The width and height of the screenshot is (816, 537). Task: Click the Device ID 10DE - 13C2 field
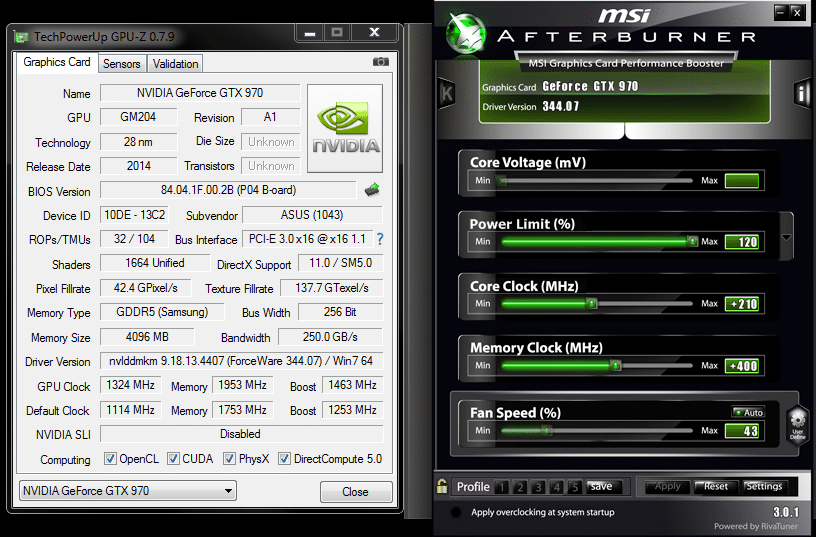pyautogui.click(x=135, y=215)
